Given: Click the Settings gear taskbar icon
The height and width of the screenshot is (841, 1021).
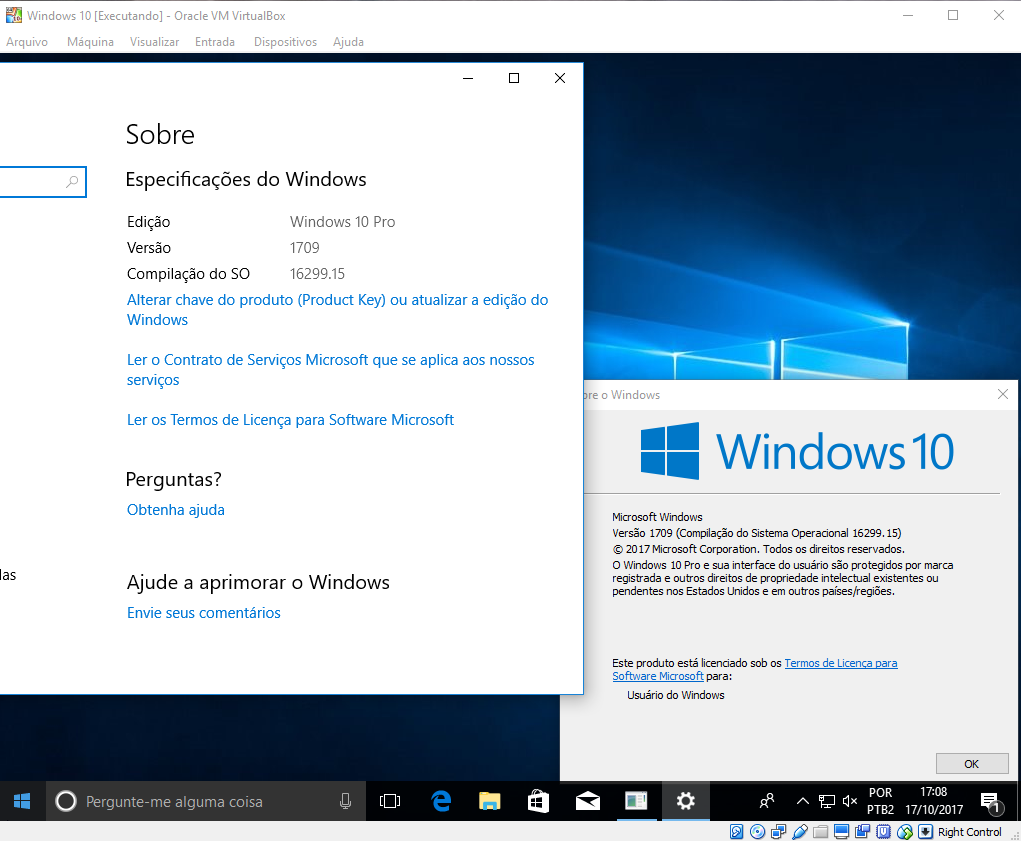Looking at the screenshot, I should 686,801.
